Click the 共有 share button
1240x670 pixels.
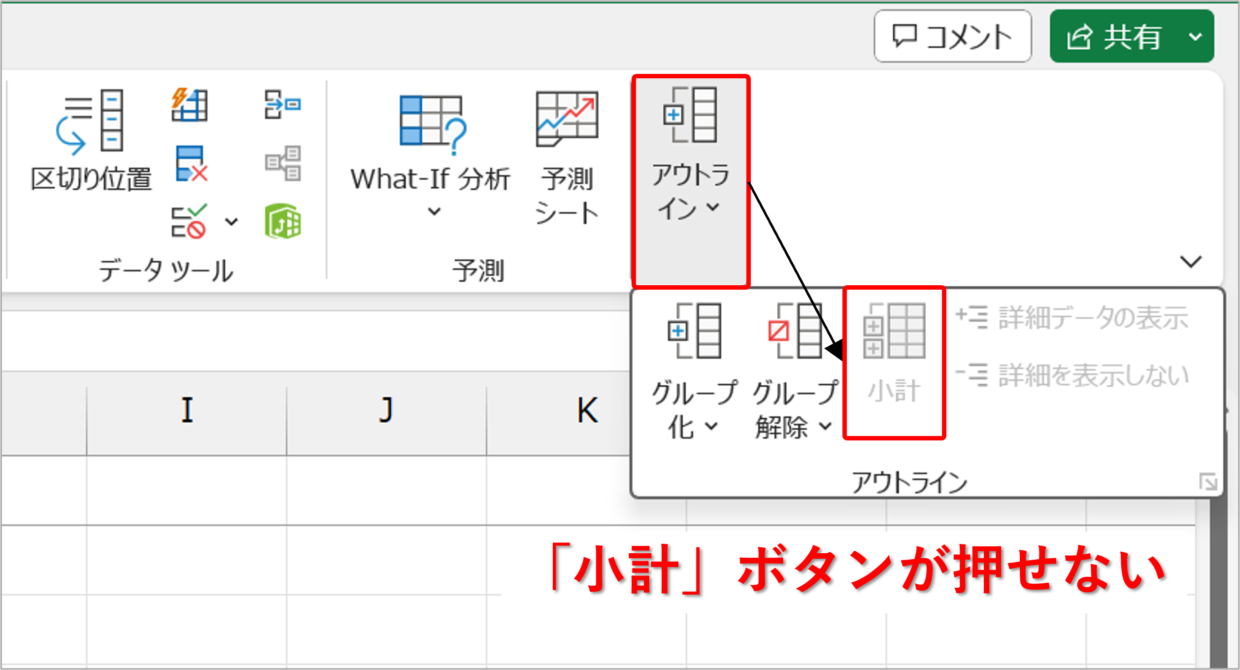(1115, 37)
